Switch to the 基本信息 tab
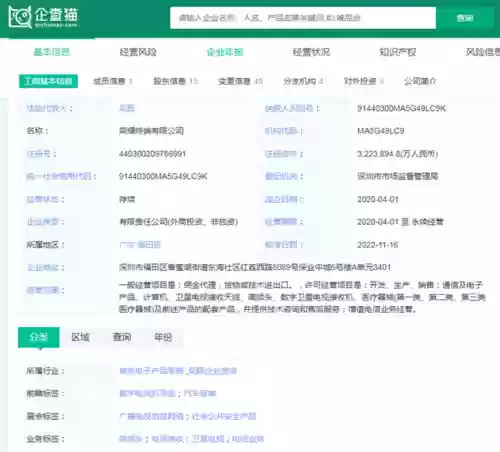500x452 pixels. (52, 52)
